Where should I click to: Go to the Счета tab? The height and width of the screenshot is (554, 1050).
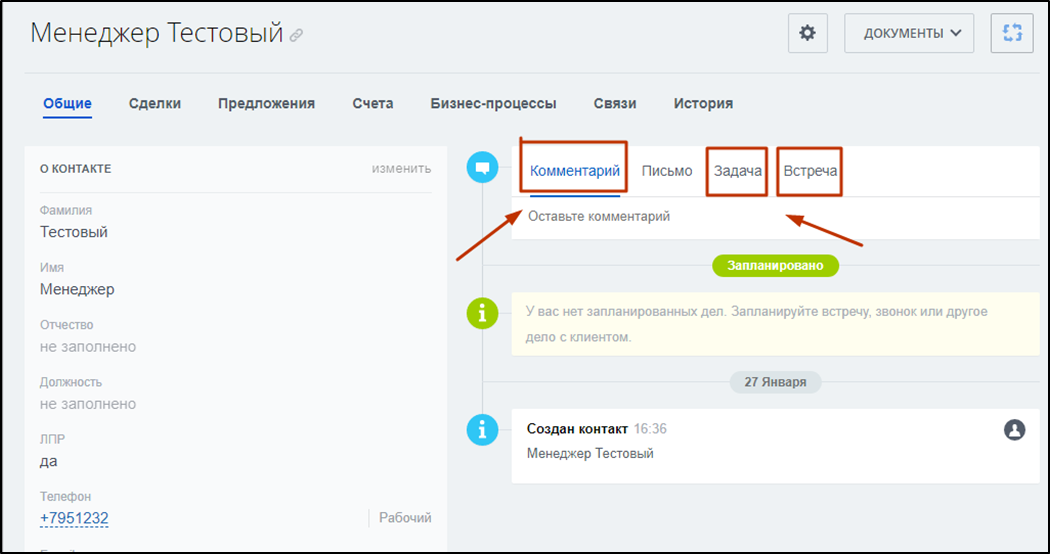(x=372, y=103)
